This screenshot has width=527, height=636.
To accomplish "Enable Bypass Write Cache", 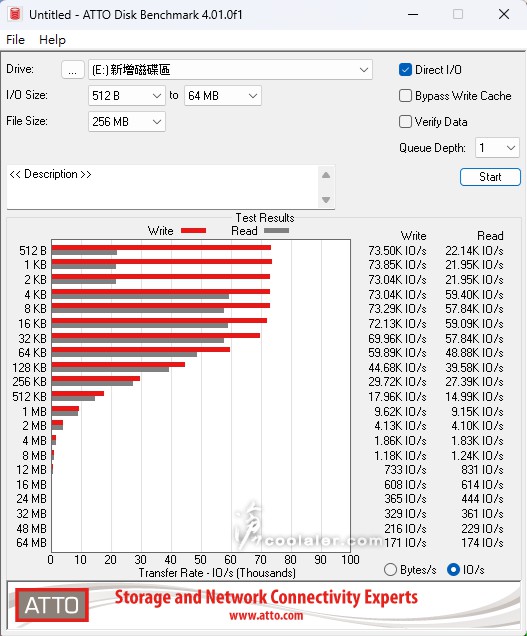I will (405, 96).
